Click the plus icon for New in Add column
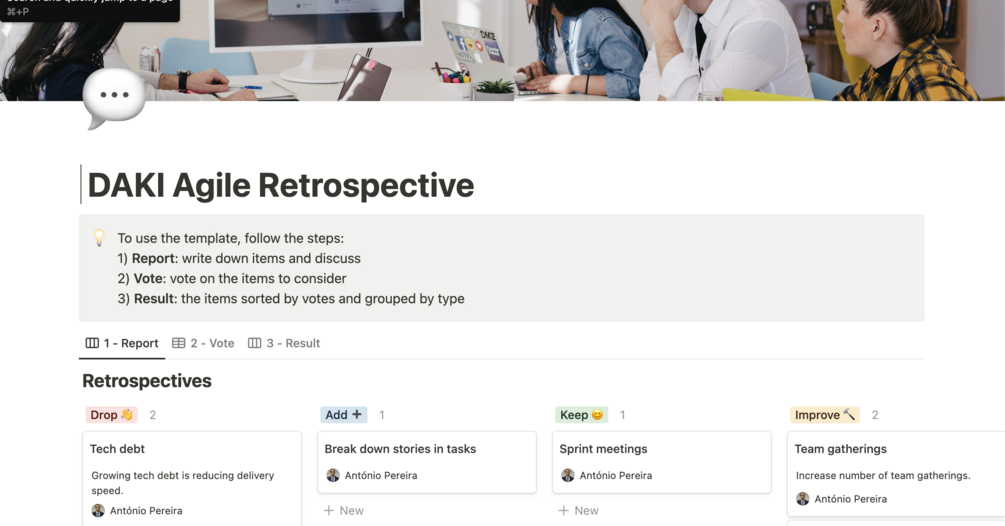 [x=329, y=511]
